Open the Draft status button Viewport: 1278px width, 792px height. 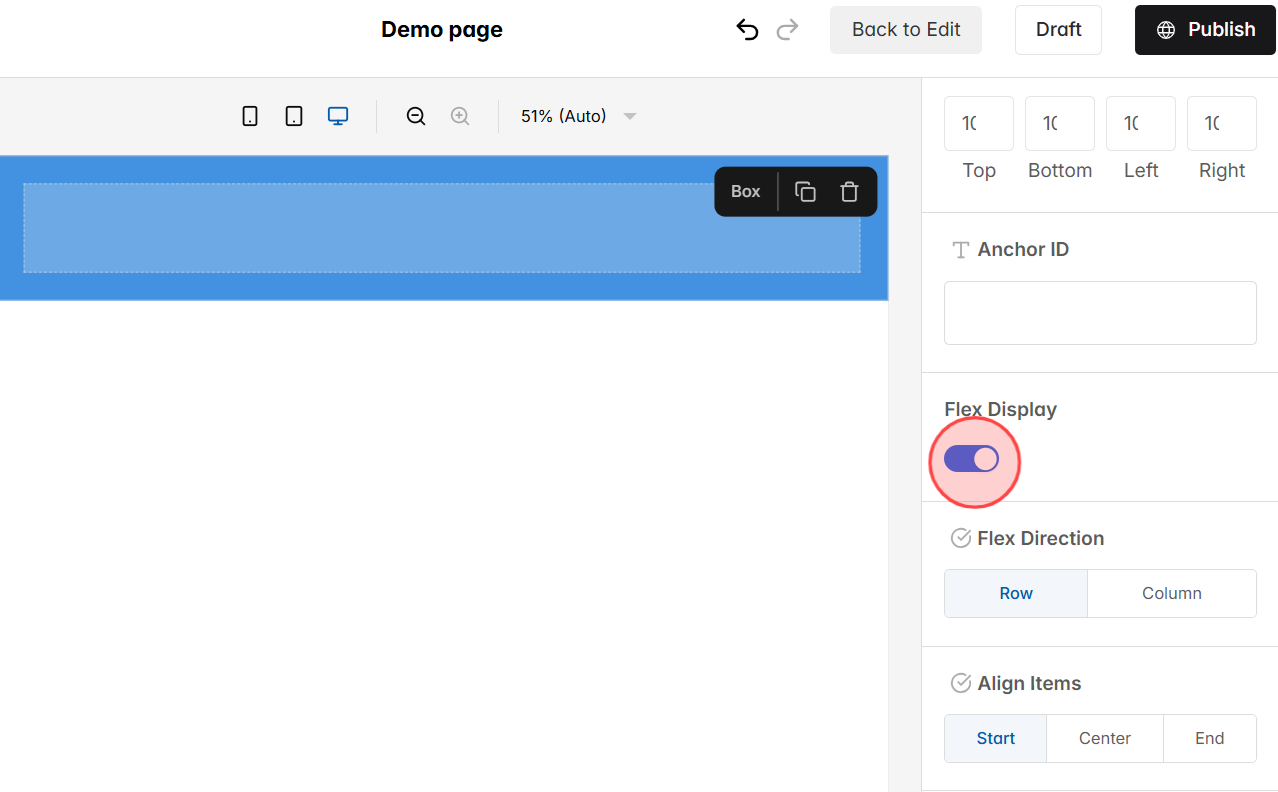pyautogui.click(x=1057, y=30)
